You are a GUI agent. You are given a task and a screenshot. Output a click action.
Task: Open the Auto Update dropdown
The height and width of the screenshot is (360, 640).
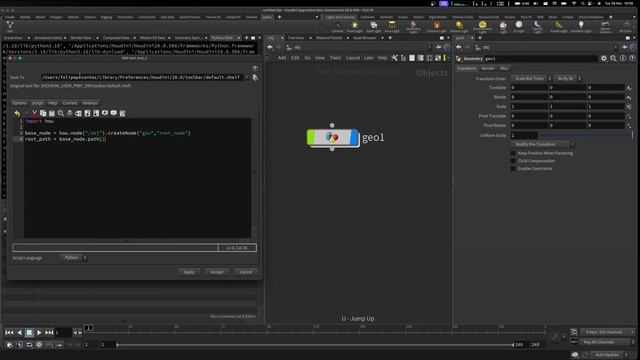tap(610, 355)
